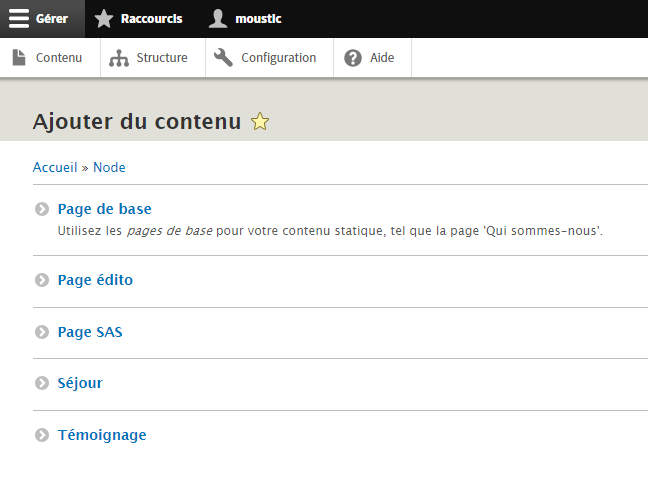Image resolution: width=648 pixels, height=493 pixels.
Task: Choose the Séjour content type
Action: pyautogui.click(x=80, y=383)
